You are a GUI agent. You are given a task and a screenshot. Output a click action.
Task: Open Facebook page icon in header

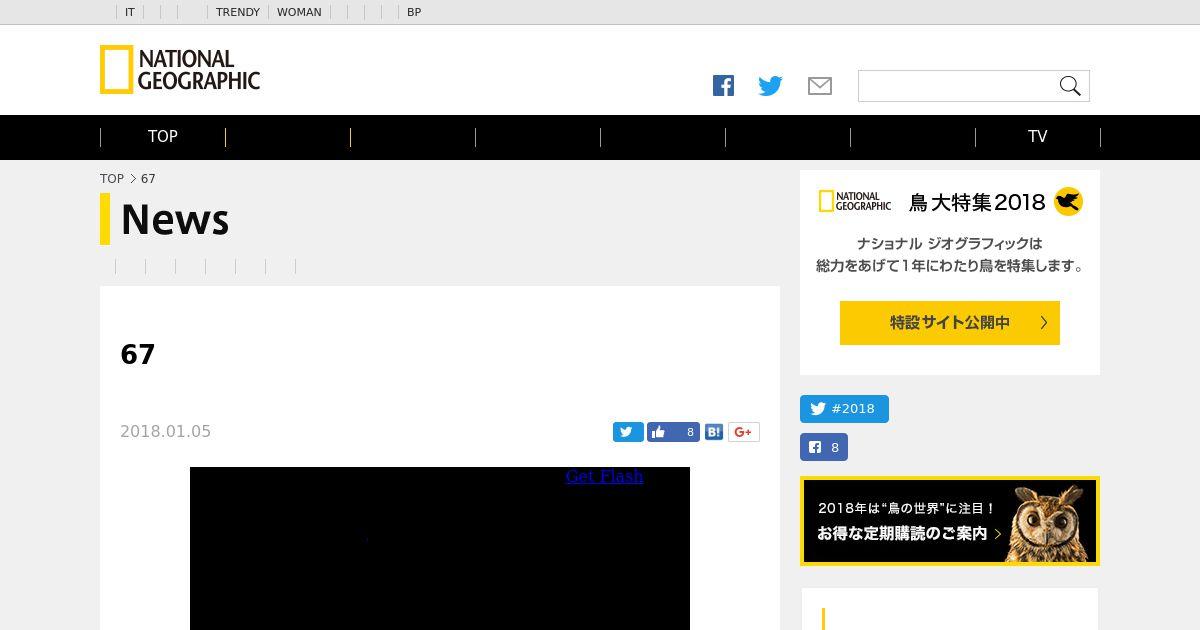click(723, 86)
